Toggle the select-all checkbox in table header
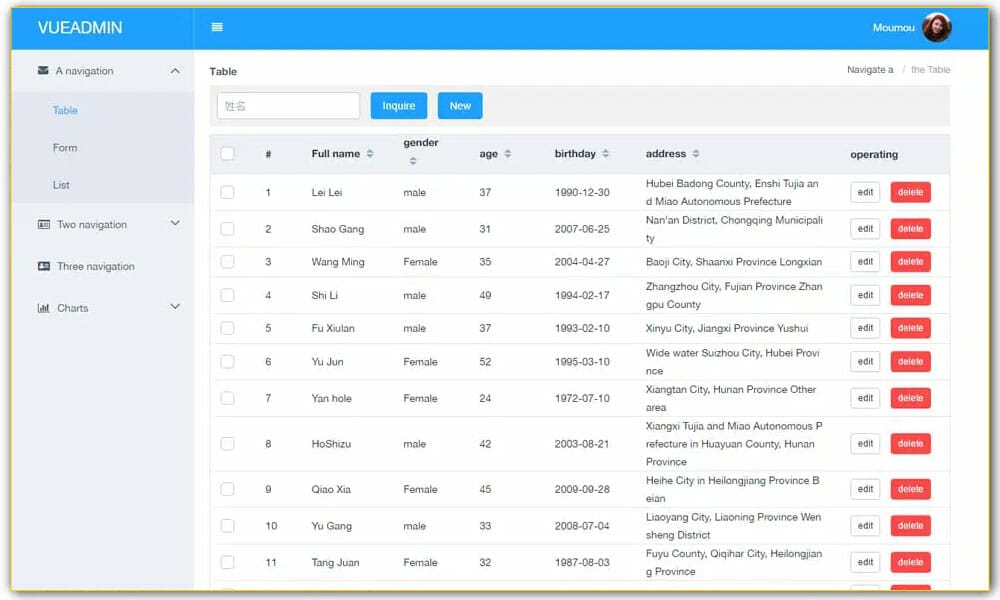This screenshot has height=600, width=1000. 227,154
